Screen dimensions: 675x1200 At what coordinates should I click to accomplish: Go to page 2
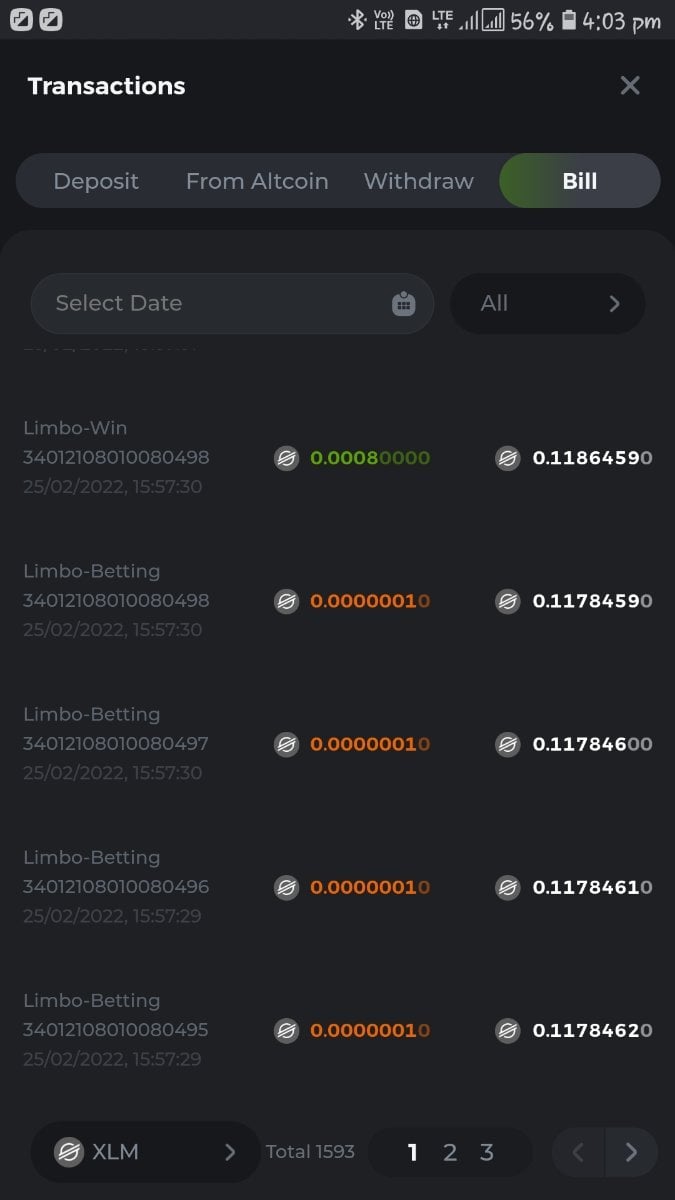[x=450, y=1153]
